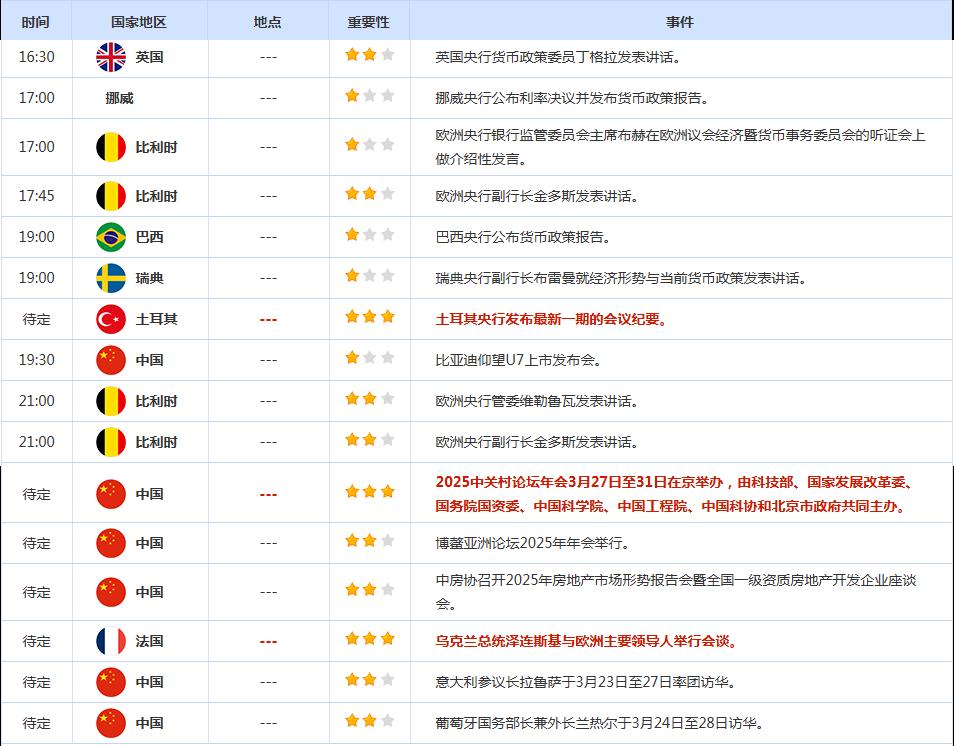The width and height of the screenshot is (954, 746).
Task: Click the 17:45 time cell
Action: [x=37, y=196]
